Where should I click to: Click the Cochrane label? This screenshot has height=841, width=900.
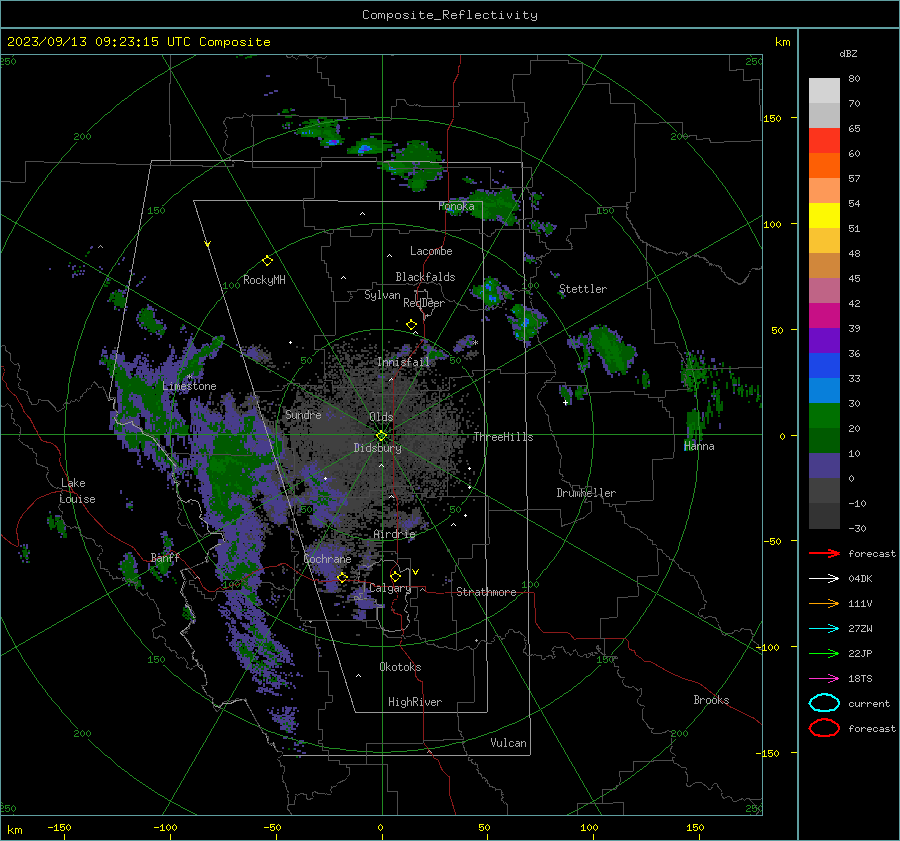327,559
